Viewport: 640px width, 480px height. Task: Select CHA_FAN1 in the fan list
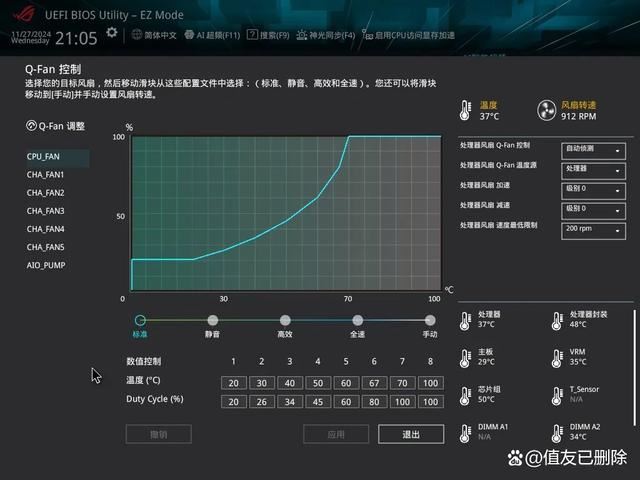(45, 175)
